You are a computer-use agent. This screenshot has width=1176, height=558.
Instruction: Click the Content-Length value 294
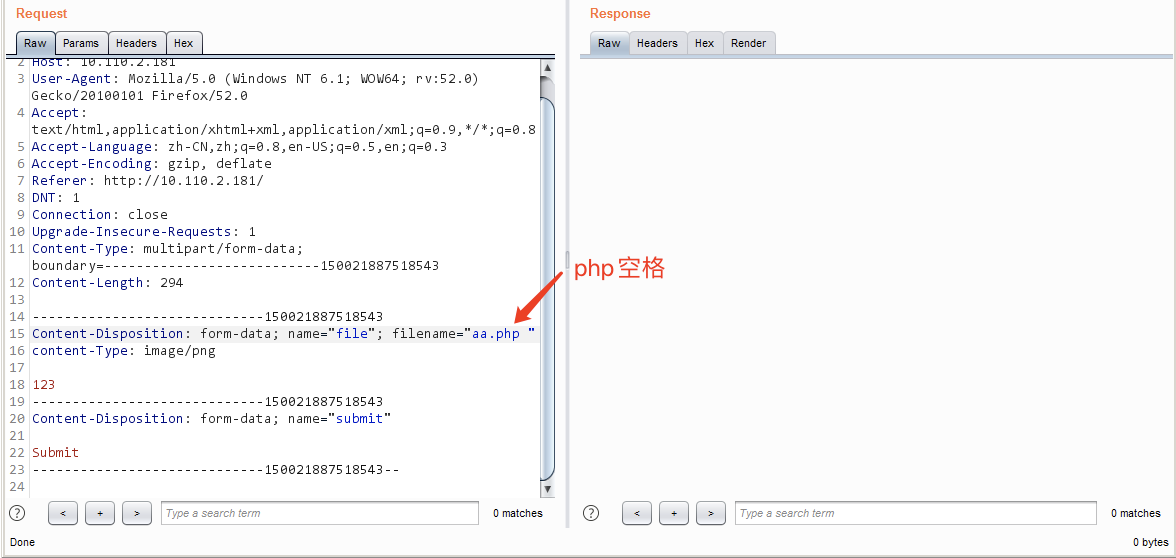pyautogui.click(x=172, y=283)
